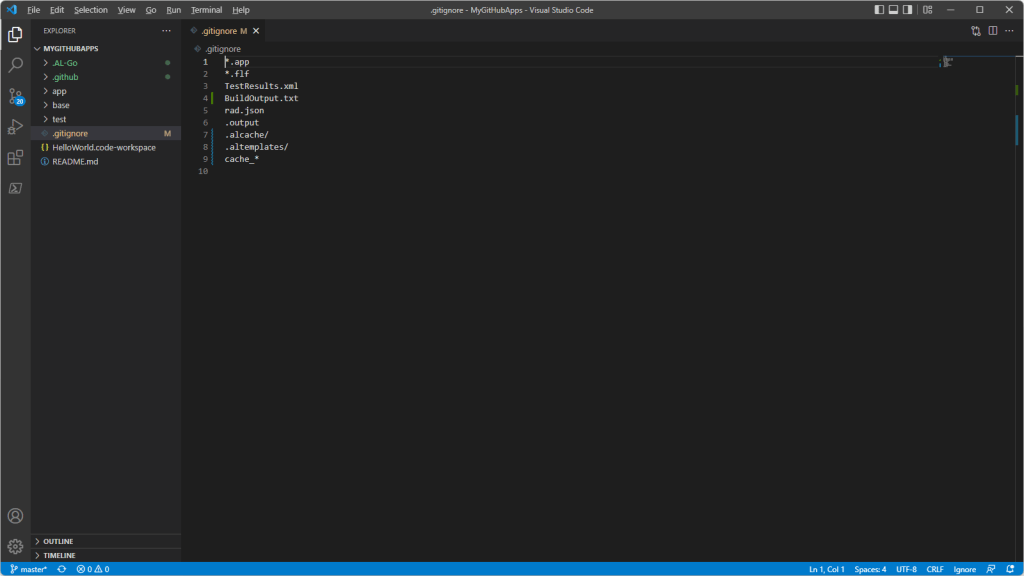Open the Explorer view in activity bar
The image size is (1024, 576).
tap(15, 34)
